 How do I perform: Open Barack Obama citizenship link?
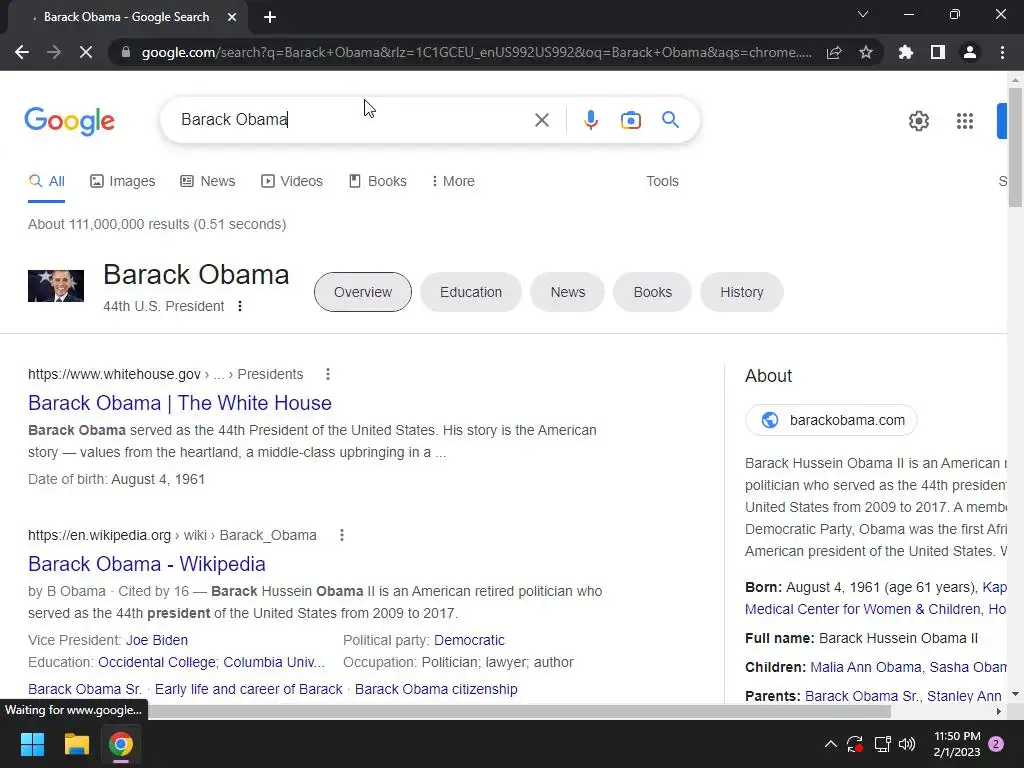(436, 690)
